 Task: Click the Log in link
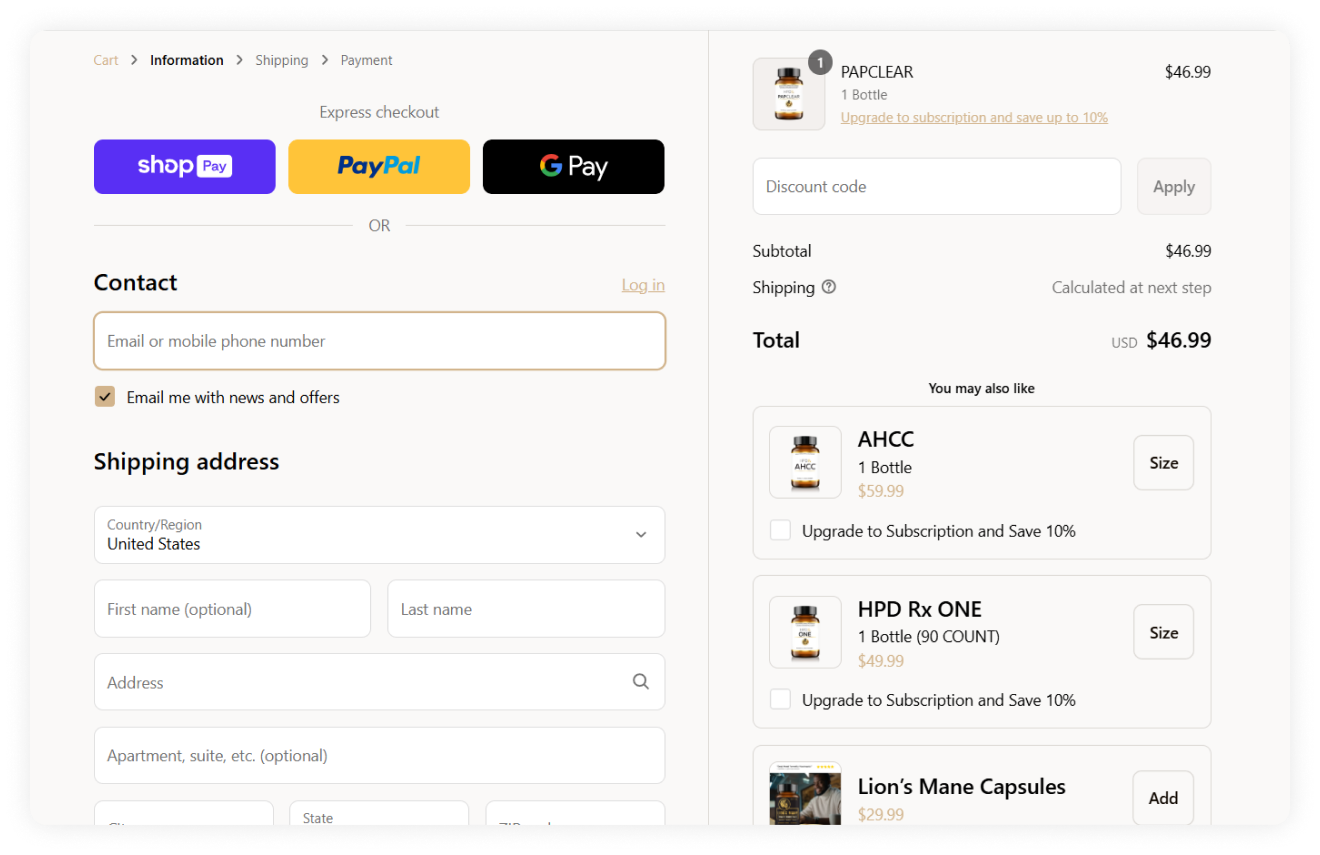point(643,285)
